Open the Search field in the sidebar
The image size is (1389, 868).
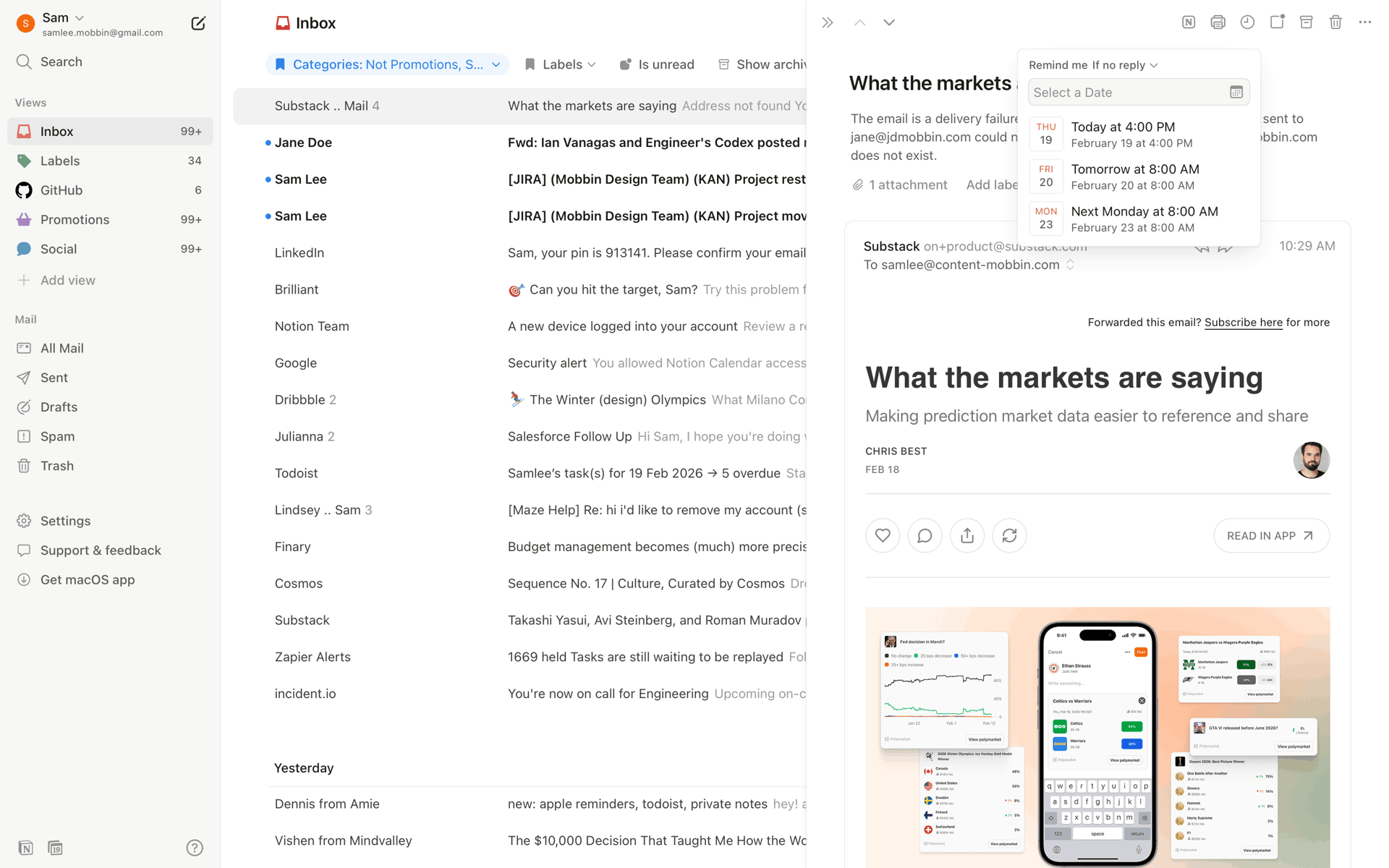click(110, 62)
